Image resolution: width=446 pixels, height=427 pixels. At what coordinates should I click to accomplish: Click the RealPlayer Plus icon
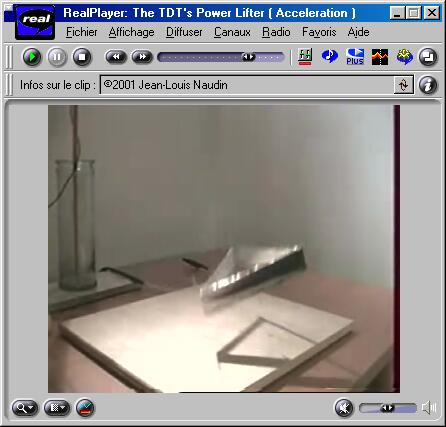[x=355, y=57]
